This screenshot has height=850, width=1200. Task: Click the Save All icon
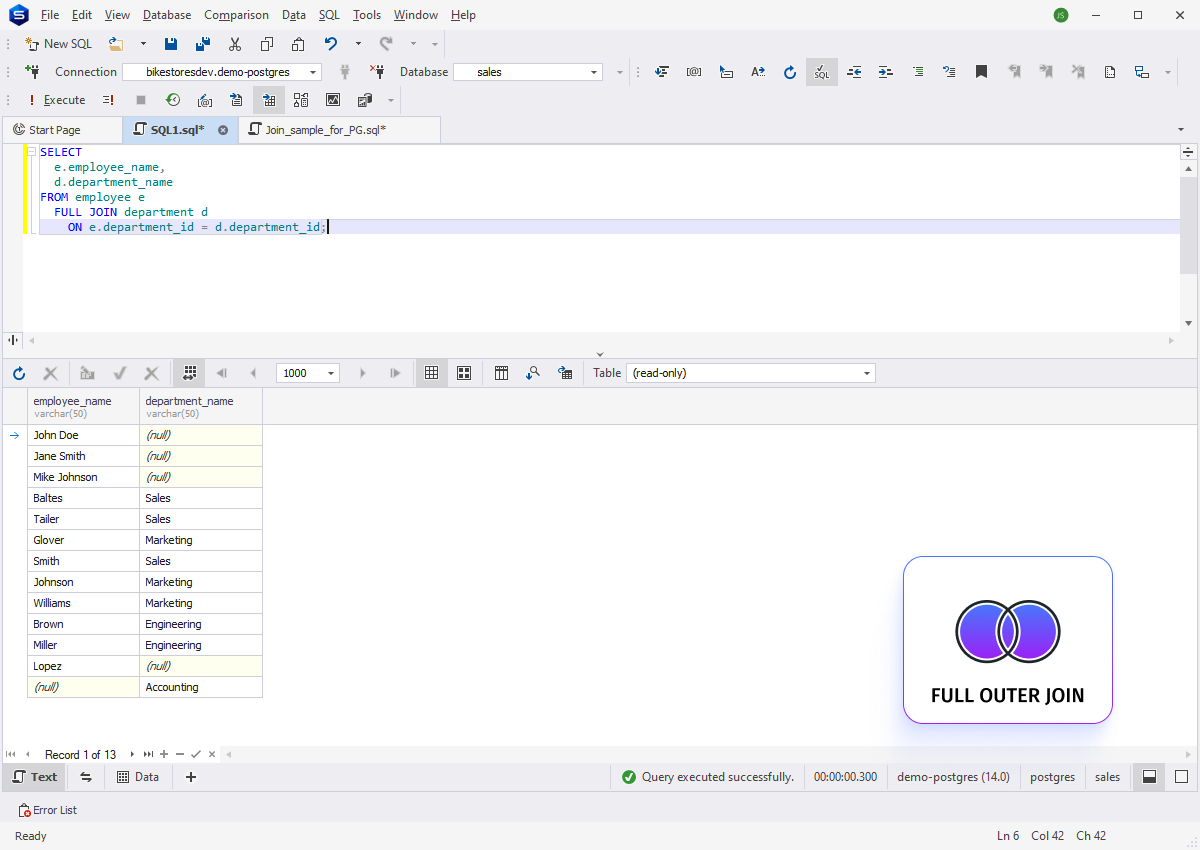click(x=203, y=44)
